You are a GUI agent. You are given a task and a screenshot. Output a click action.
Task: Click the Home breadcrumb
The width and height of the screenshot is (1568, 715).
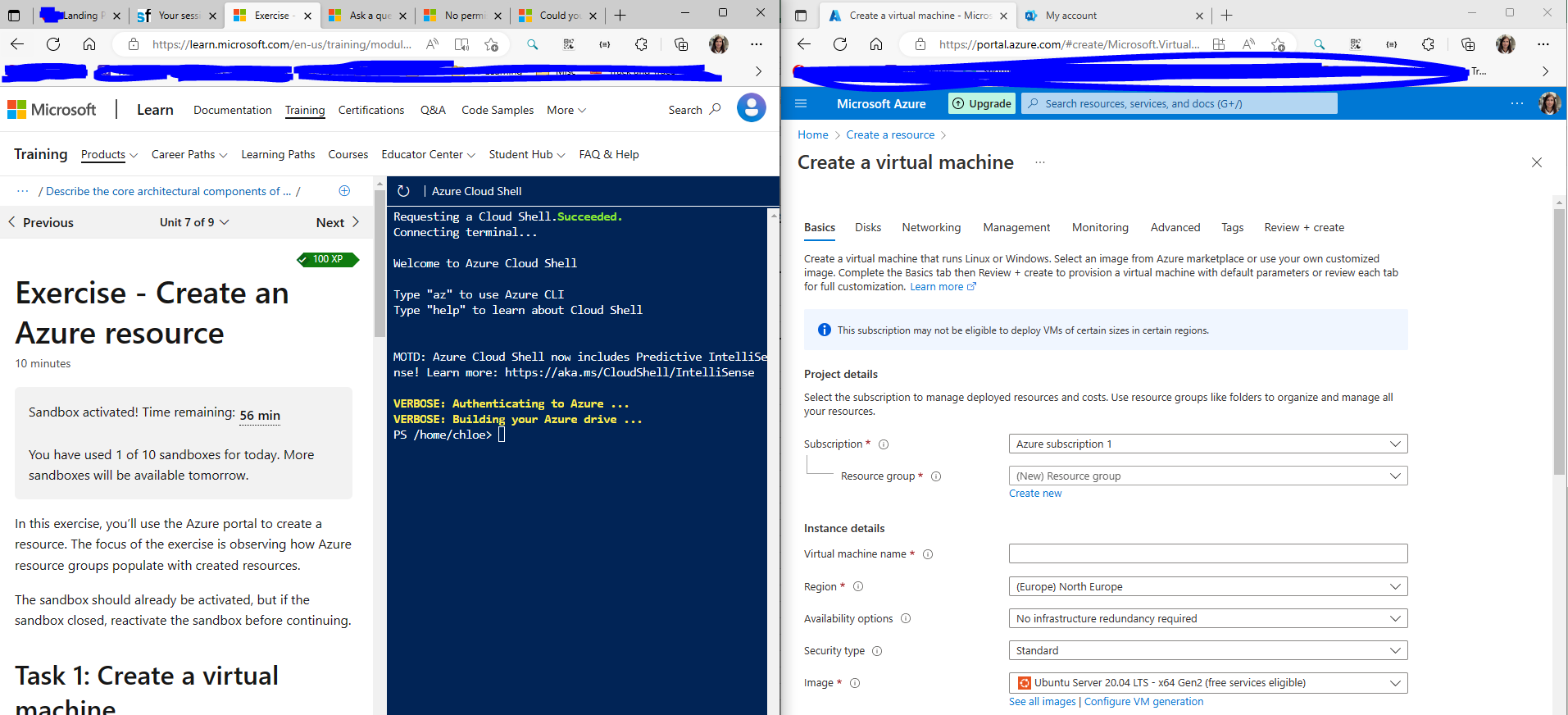tap(813, 134)
